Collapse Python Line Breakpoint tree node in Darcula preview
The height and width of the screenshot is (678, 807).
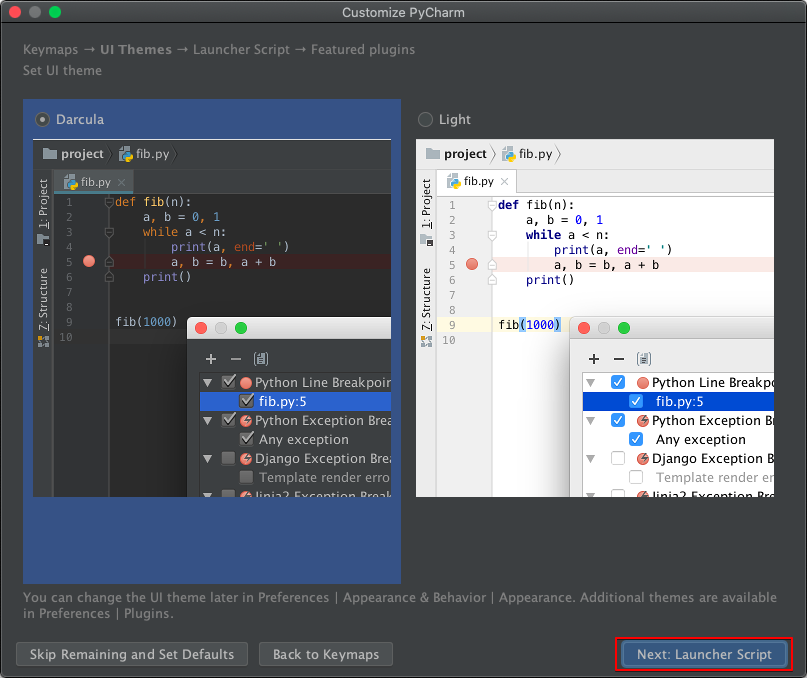click(x=208, y=383)
